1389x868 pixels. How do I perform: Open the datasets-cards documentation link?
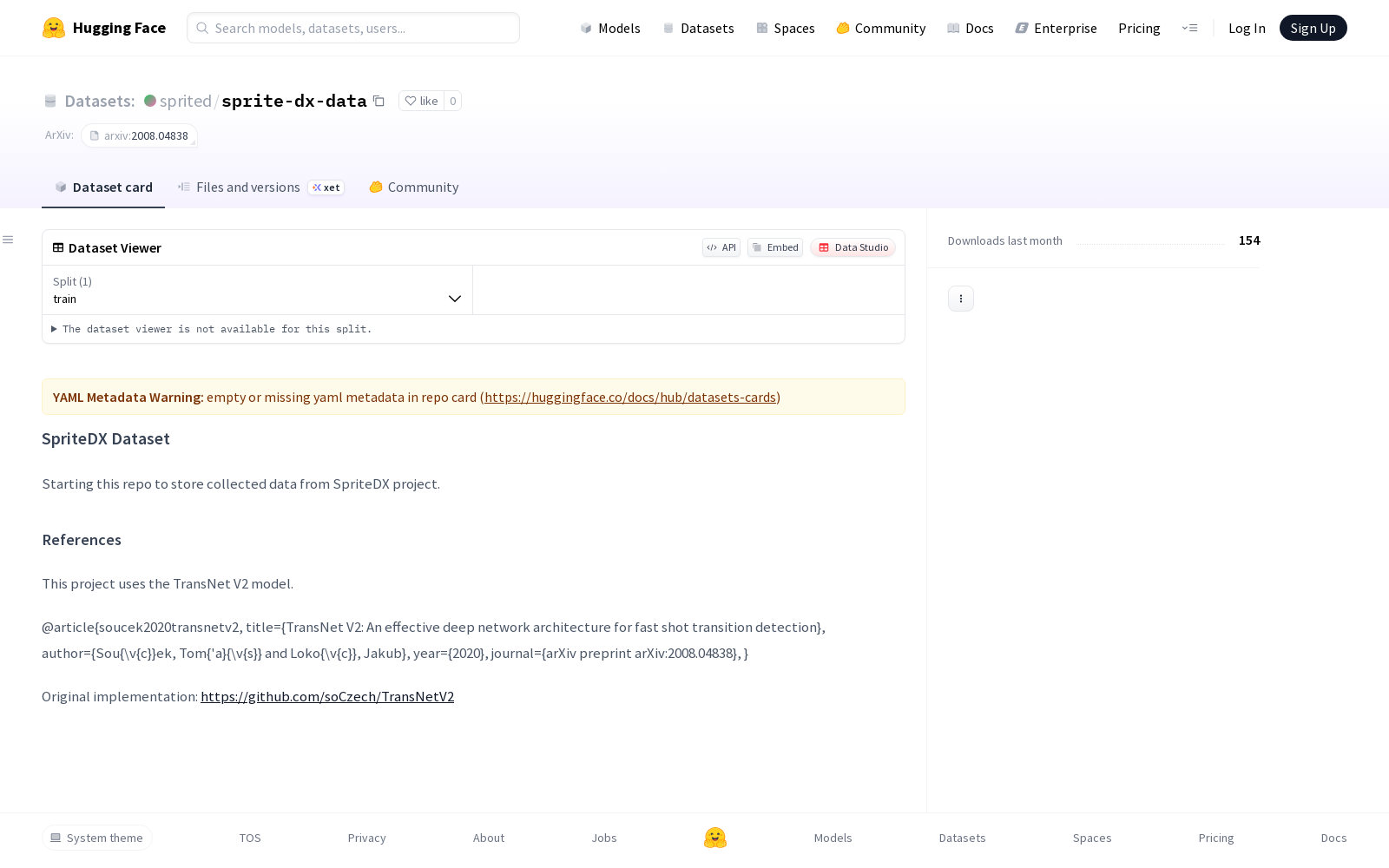[x=630, y=397]
